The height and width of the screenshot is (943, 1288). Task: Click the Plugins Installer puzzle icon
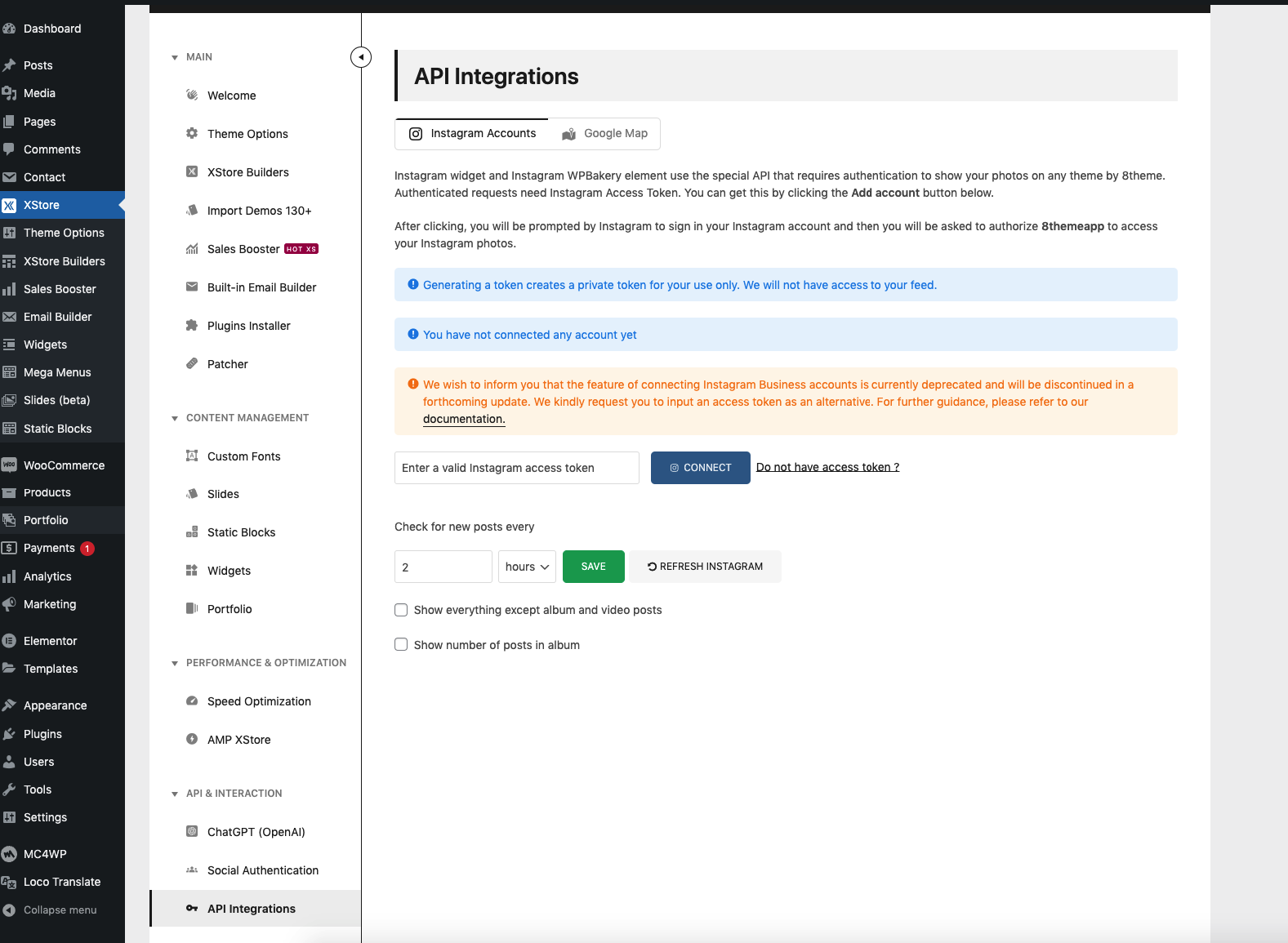[192, 325]
